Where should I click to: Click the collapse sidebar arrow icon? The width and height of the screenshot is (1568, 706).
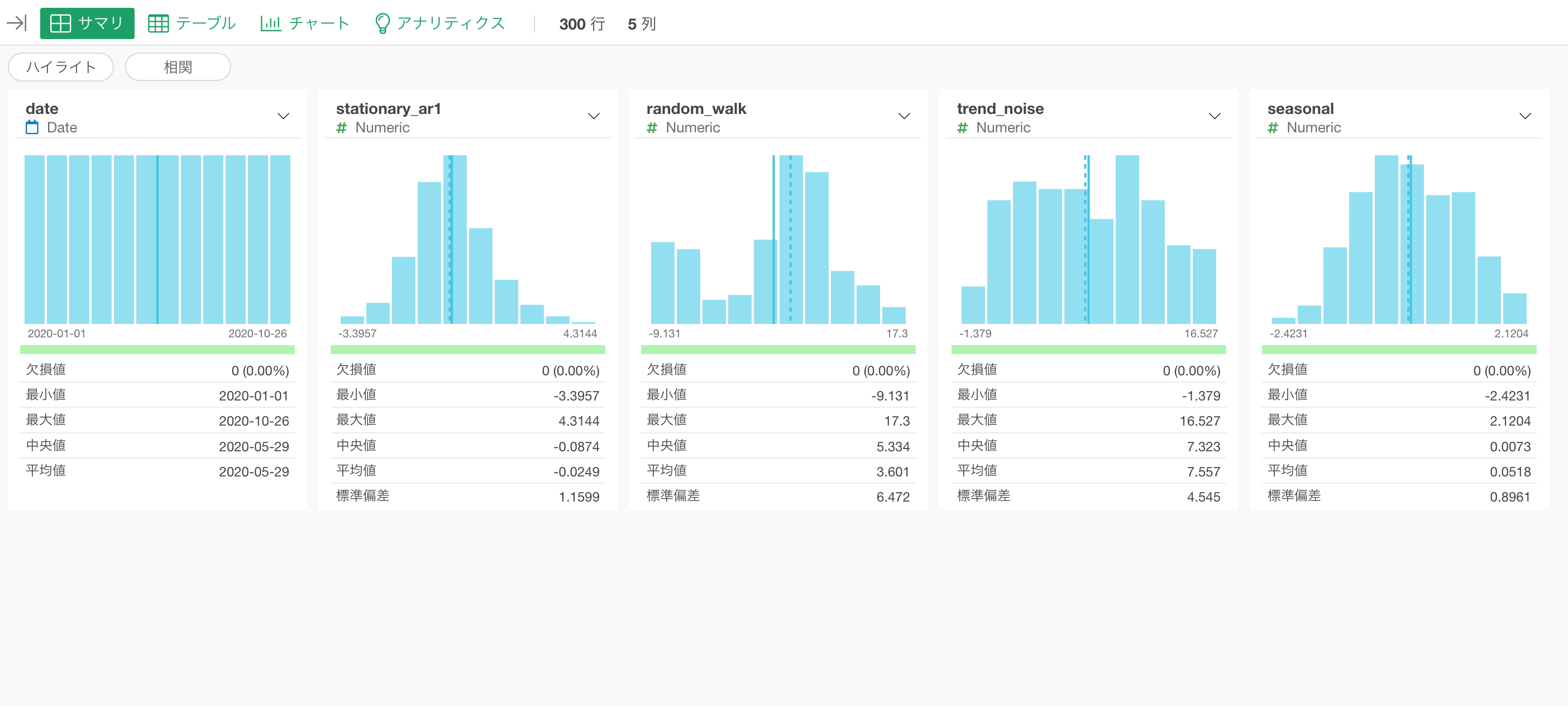[x=16, y=23]
